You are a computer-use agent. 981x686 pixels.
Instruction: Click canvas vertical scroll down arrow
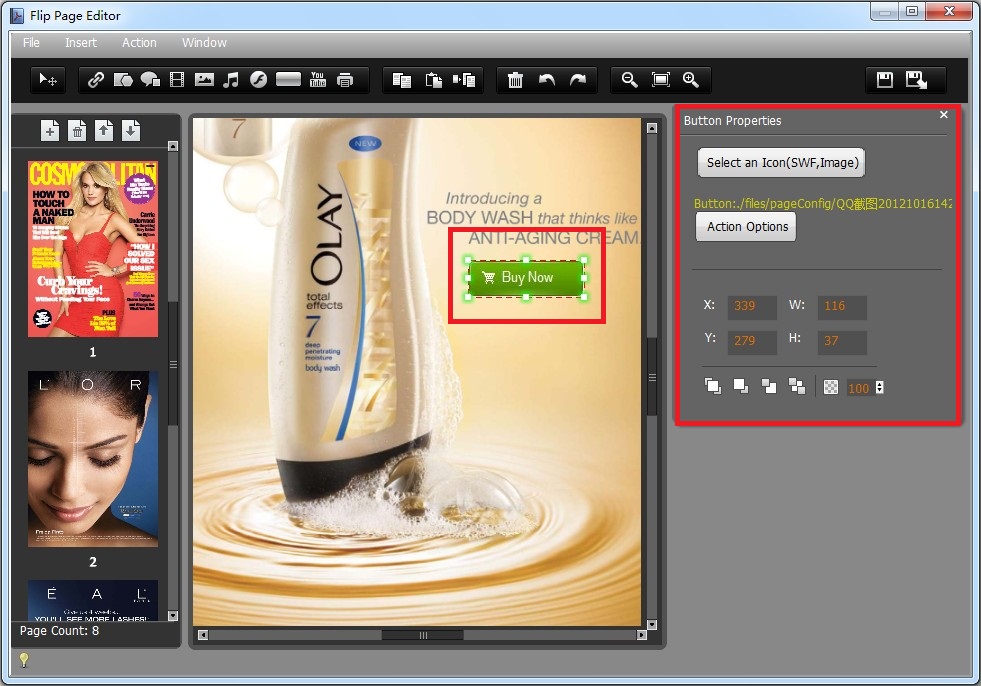click(x=652, y=625)
